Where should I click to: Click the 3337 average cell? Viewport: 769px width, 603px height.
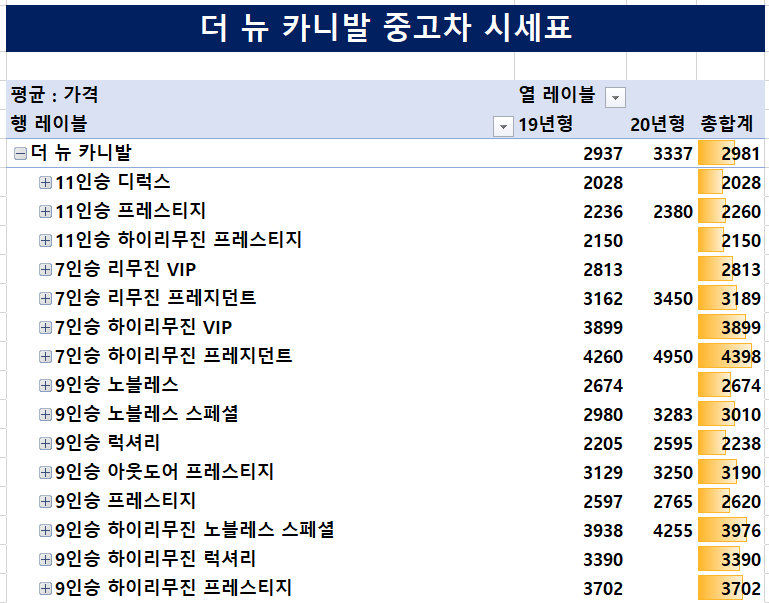tap(672, 154)
